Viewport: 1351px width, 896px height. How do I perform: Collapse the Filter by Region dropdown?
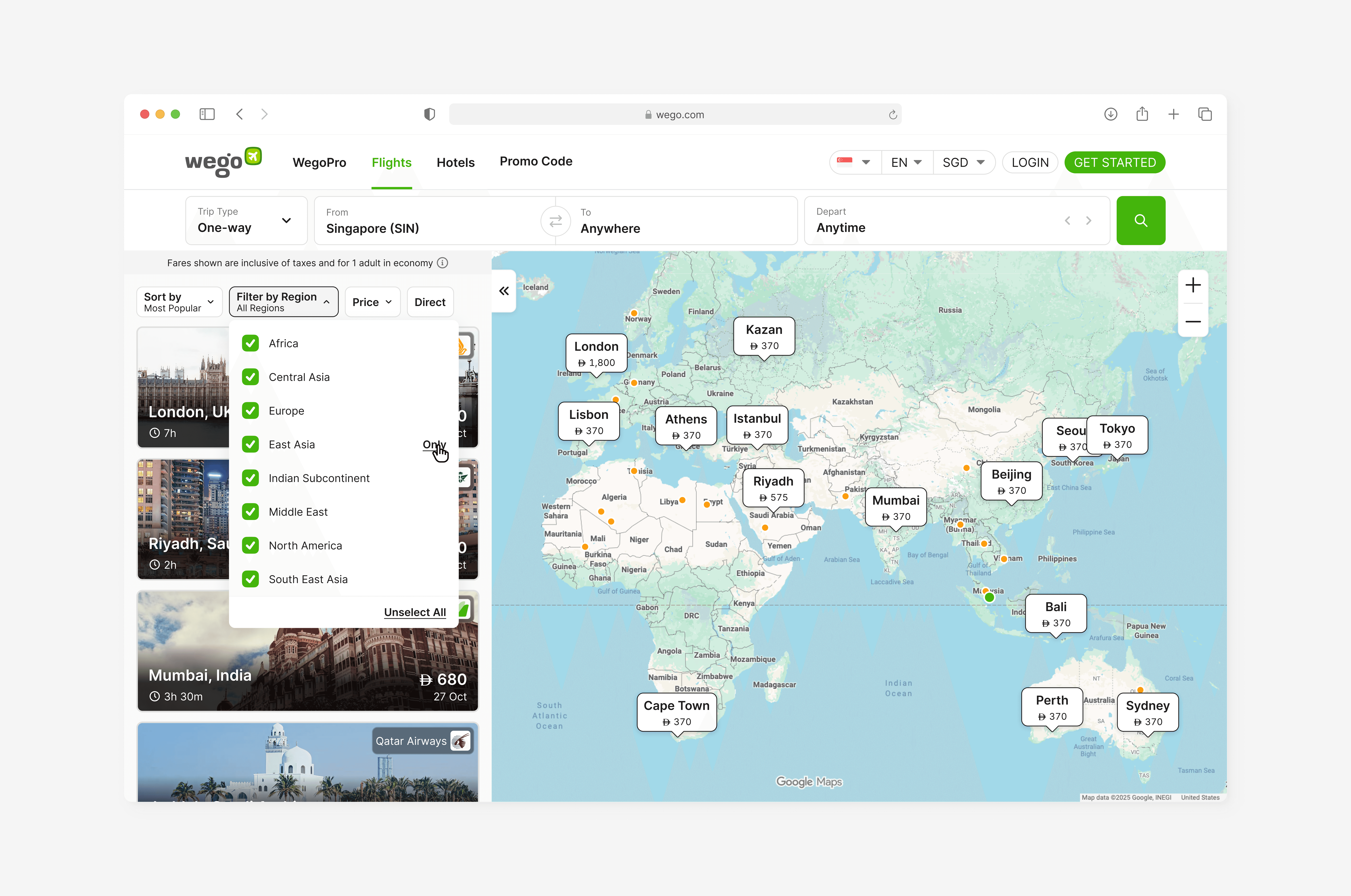pos(283,302)
